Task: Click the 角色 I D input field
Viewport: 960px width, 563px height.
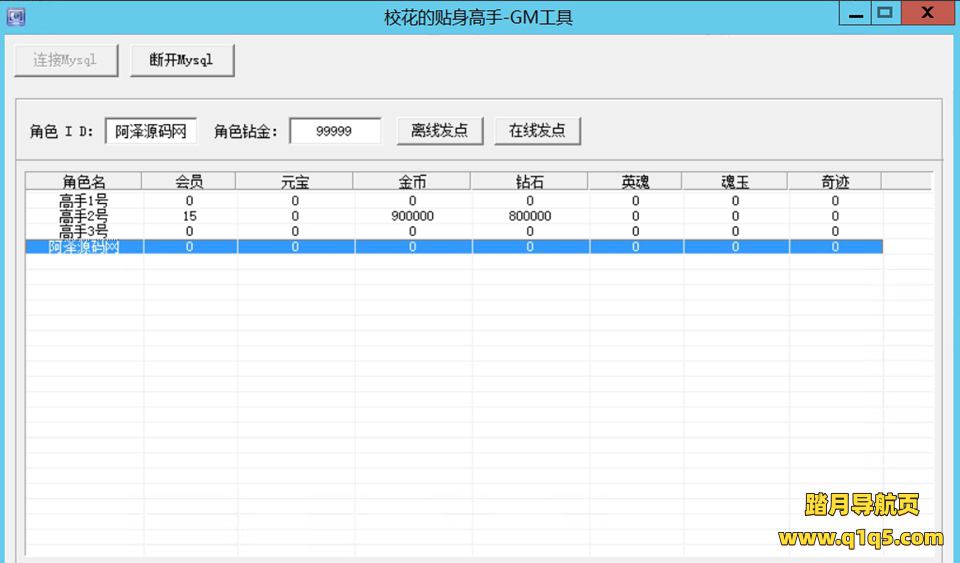Action: click(151, 131)
